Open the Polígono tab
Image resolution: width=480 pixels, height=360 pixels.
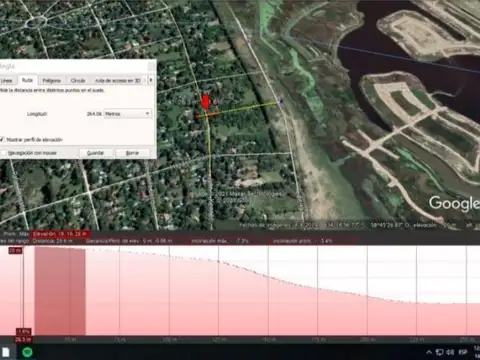(51, 80)
